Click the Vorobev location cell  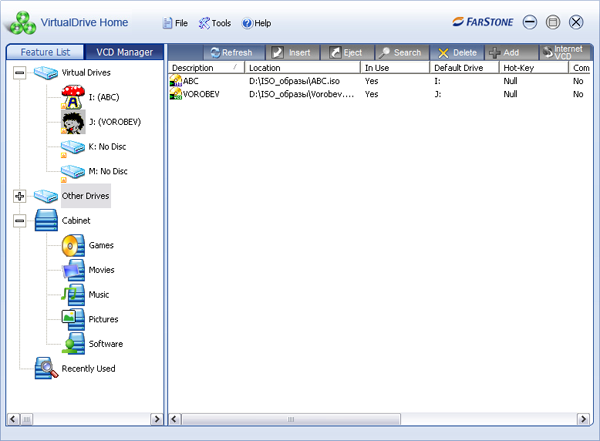[x=302, y=94]
